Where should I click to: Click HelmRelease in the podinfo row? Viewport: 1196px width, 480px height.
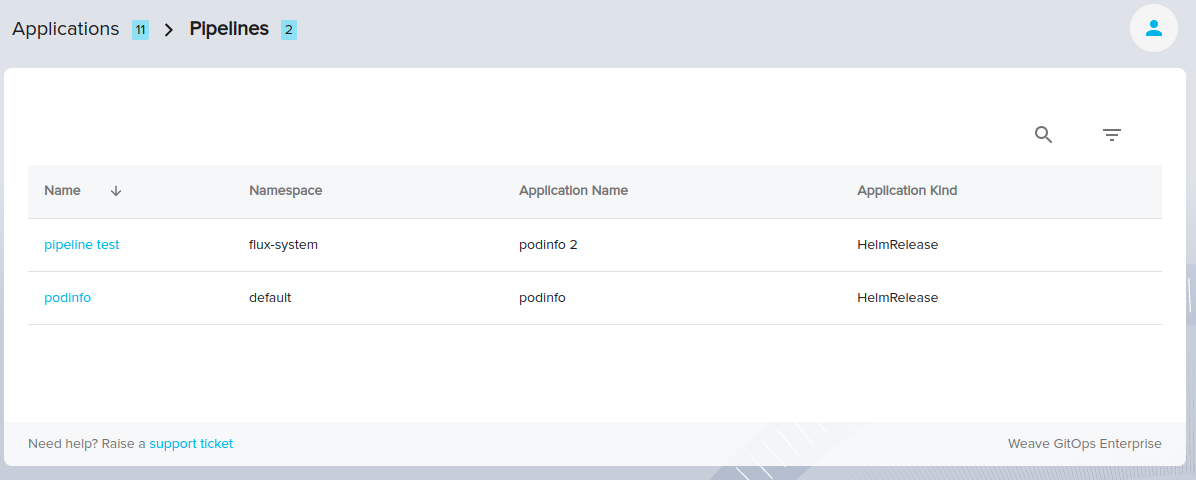898,298
